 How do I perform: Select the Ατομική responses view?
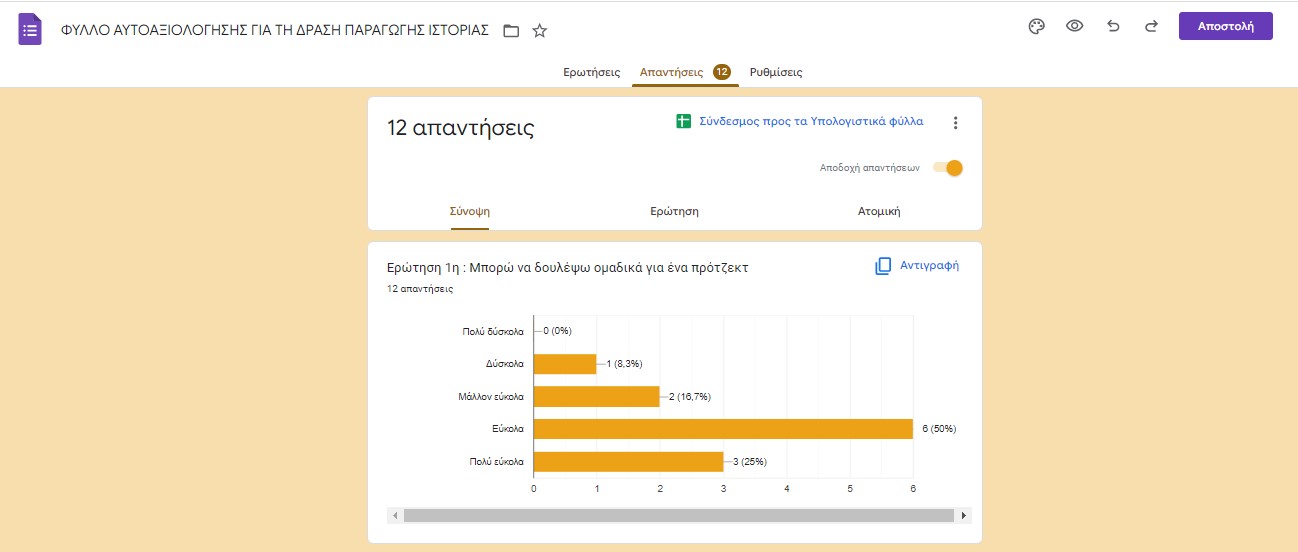[879, 212]
